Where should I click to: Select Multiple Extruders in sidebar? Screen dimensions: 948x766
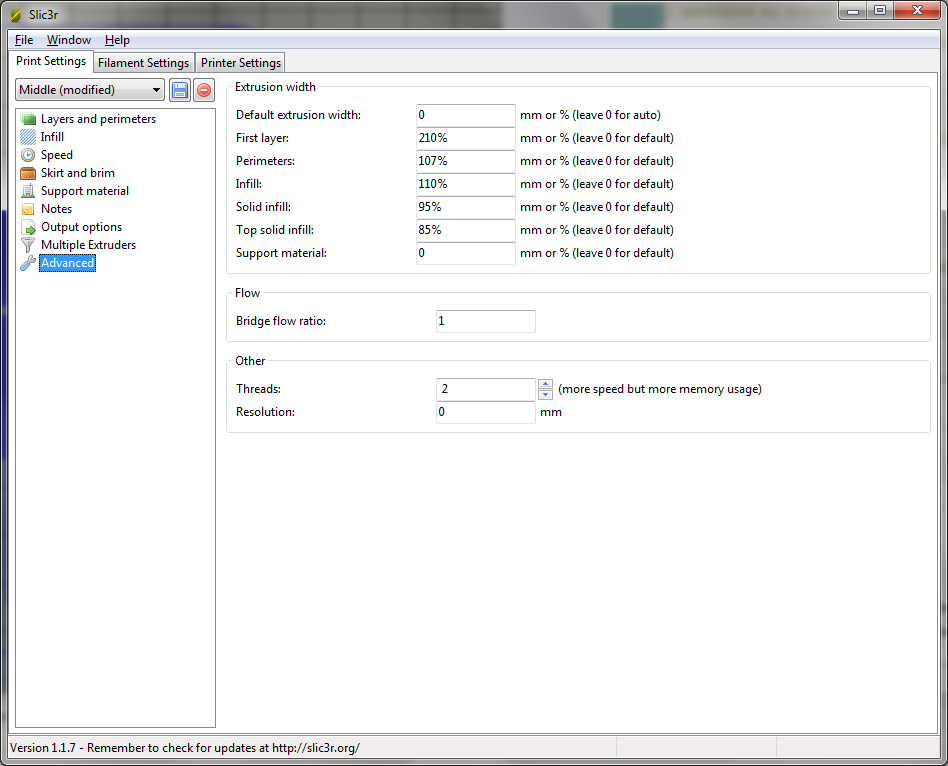88,245
